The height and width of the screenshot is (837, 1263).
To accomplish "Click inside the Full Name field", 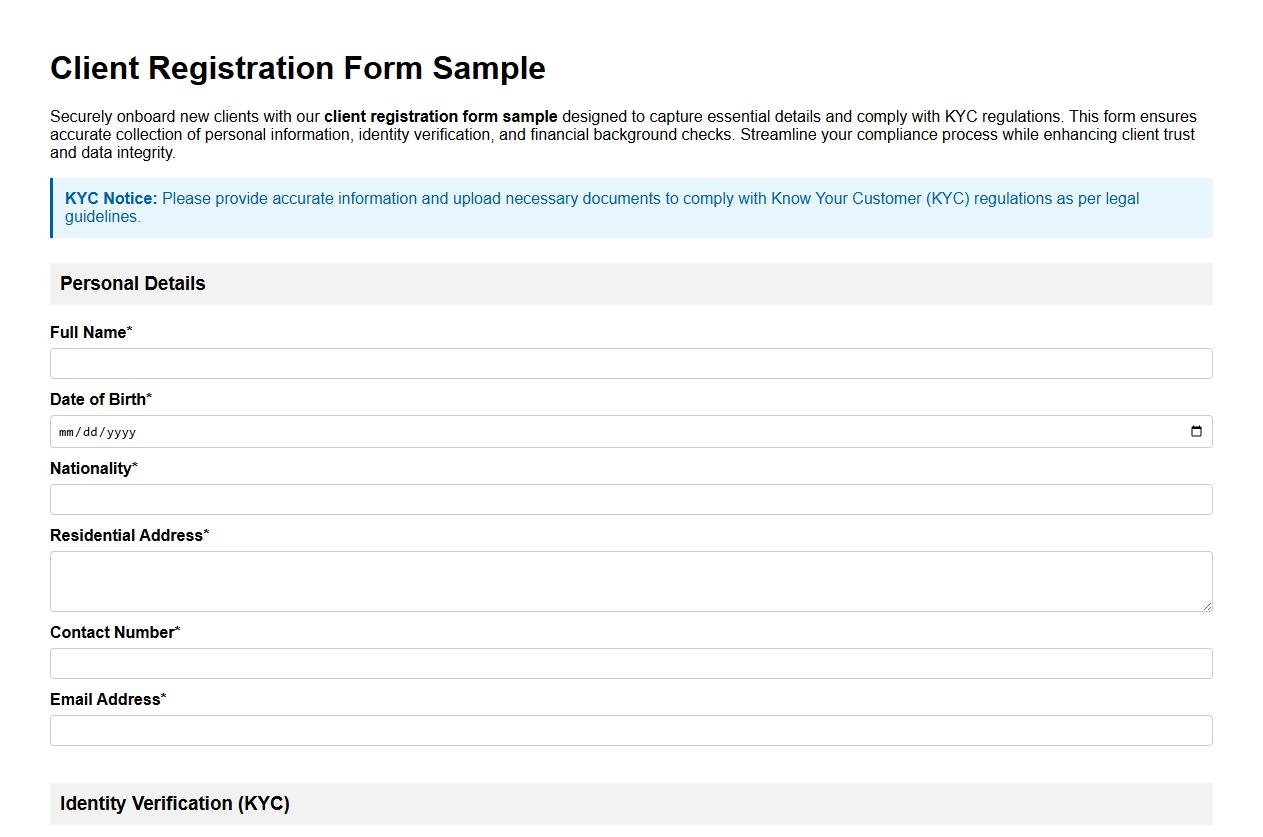I will point(630,363).
